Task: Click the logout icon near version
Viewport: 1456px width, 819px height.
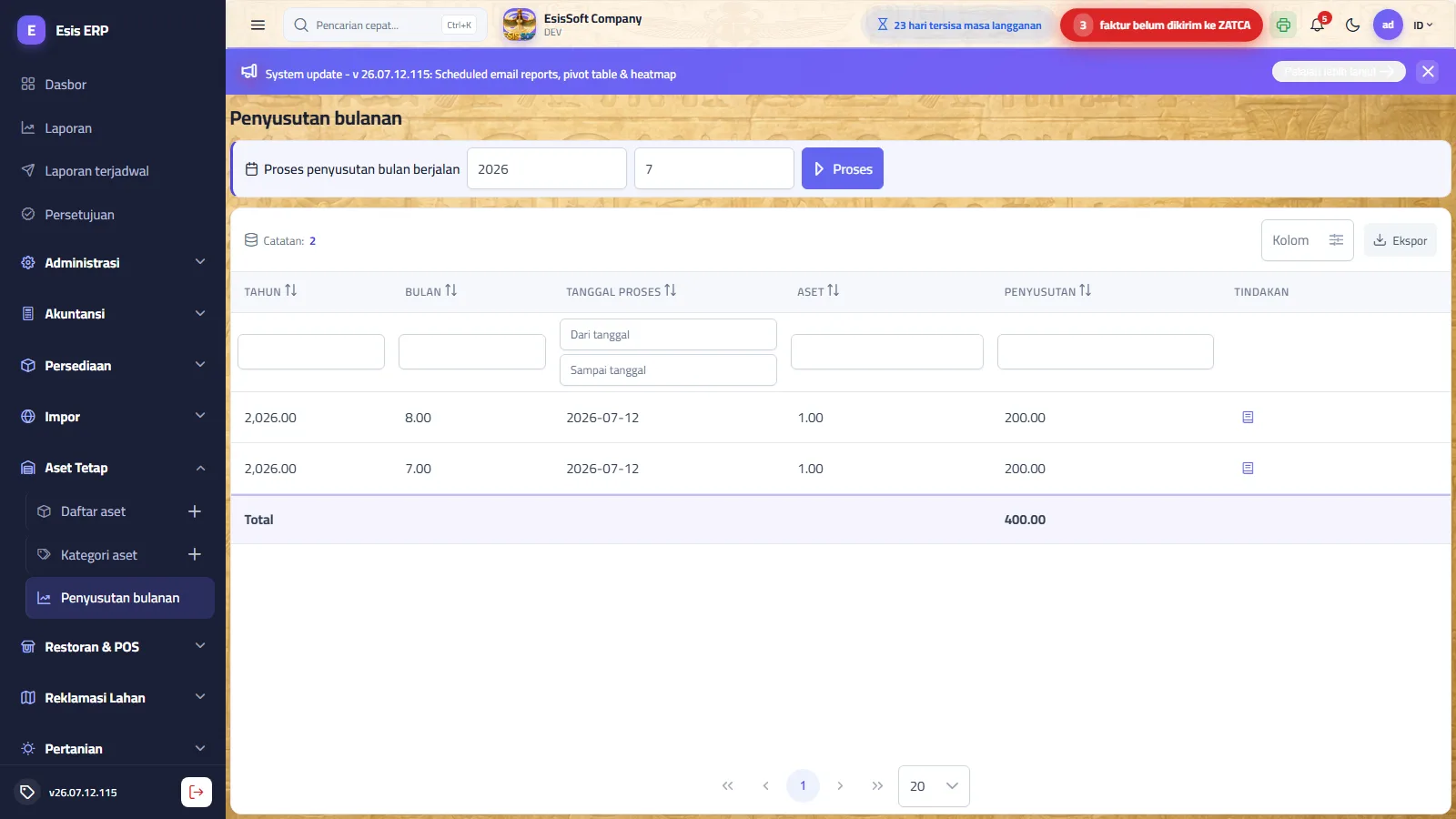Action: pos(197,792)
